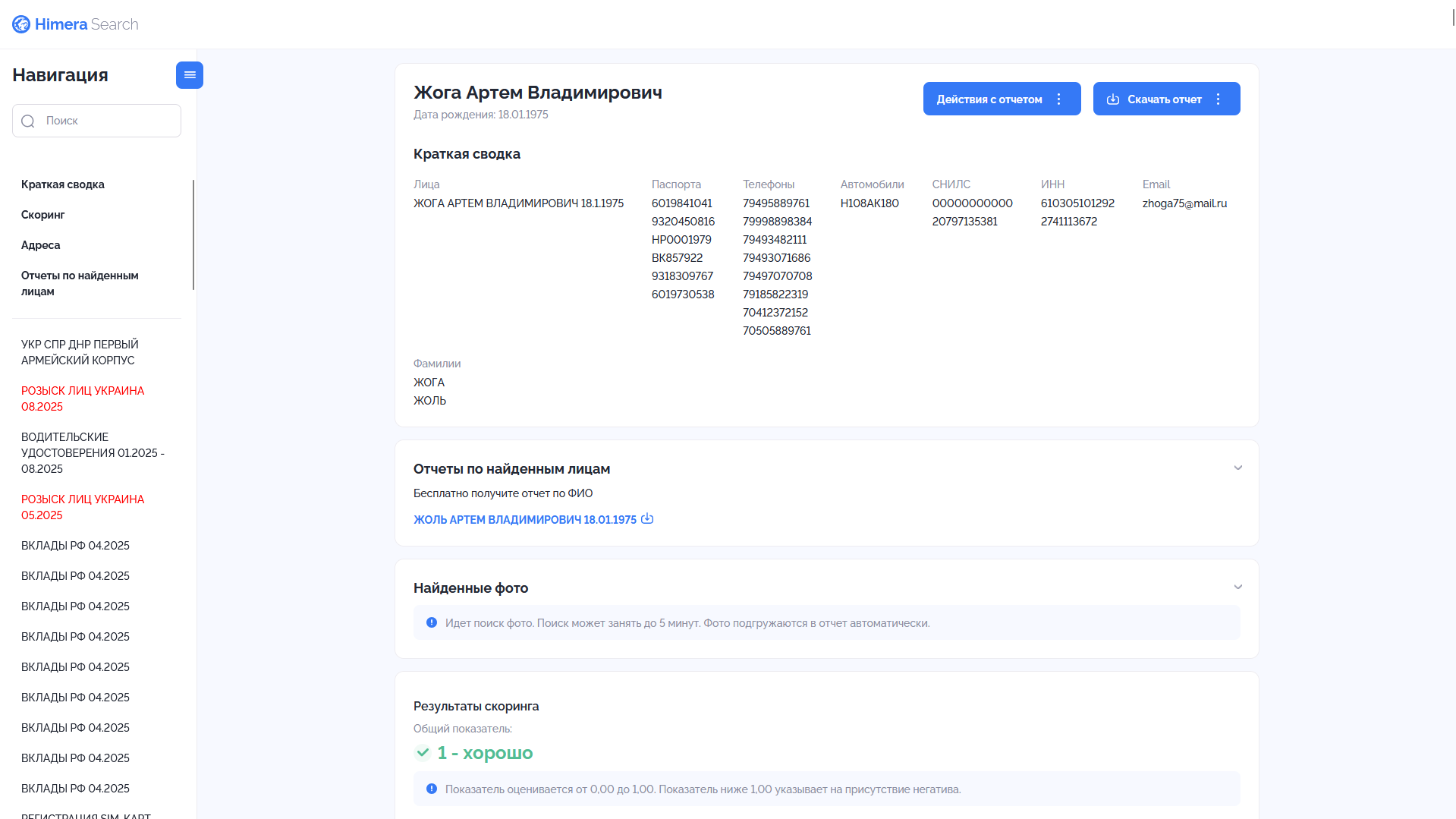The width and height of the screenshot is (1456, 819).
Task: Open РОЗЫСК ЛИЦ УКРАИНА 08.2025 entry
Action: [83, 398]
